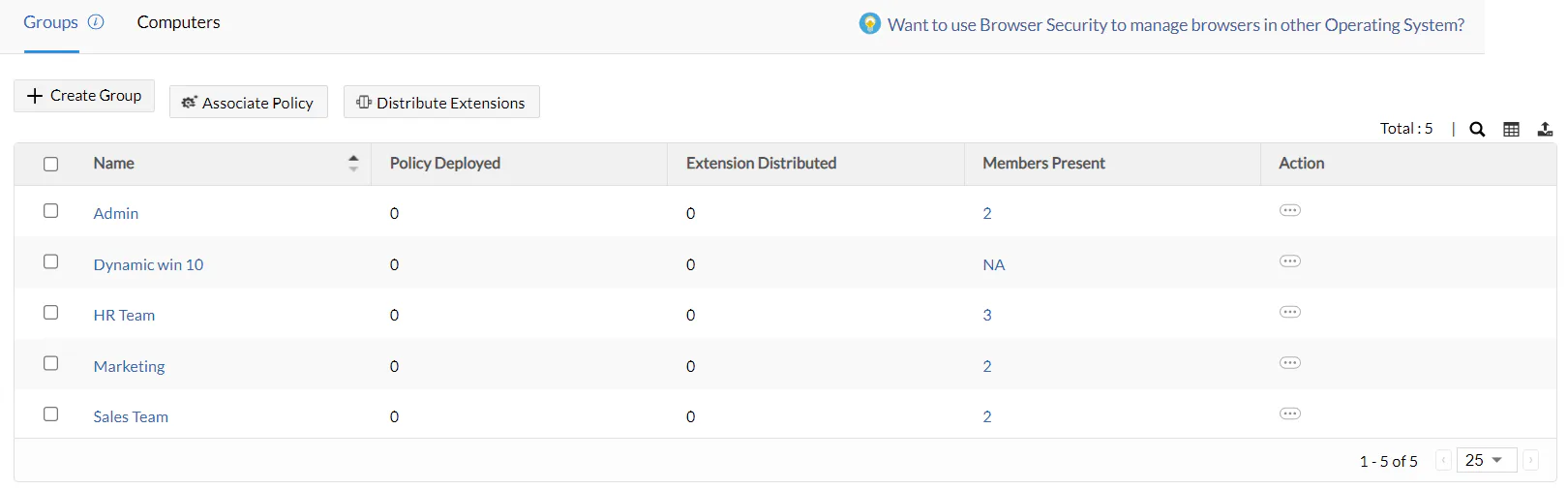The image size is (1568, 490).
Task: Select the Admin row checkbox
Action: (51, 210)
